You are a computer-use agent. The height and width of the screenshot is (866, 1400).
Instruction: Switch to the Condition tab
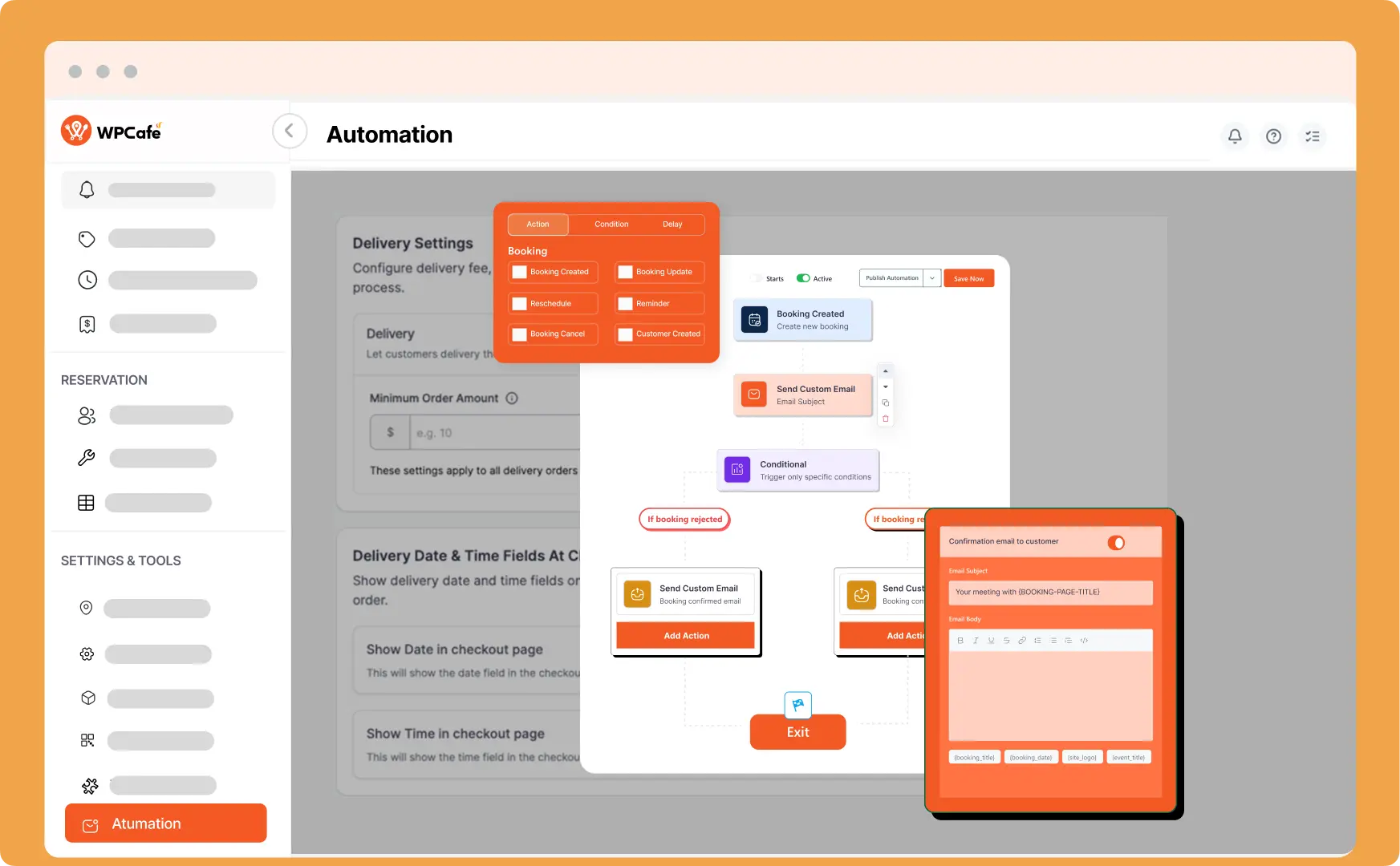611,225
